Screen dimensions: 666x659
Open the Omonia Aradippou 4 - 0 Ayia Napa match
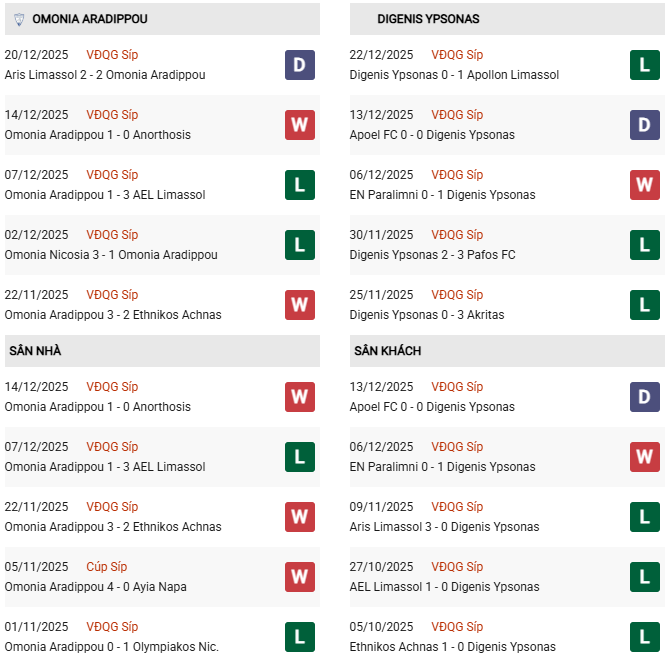click(x=96, y=587)
